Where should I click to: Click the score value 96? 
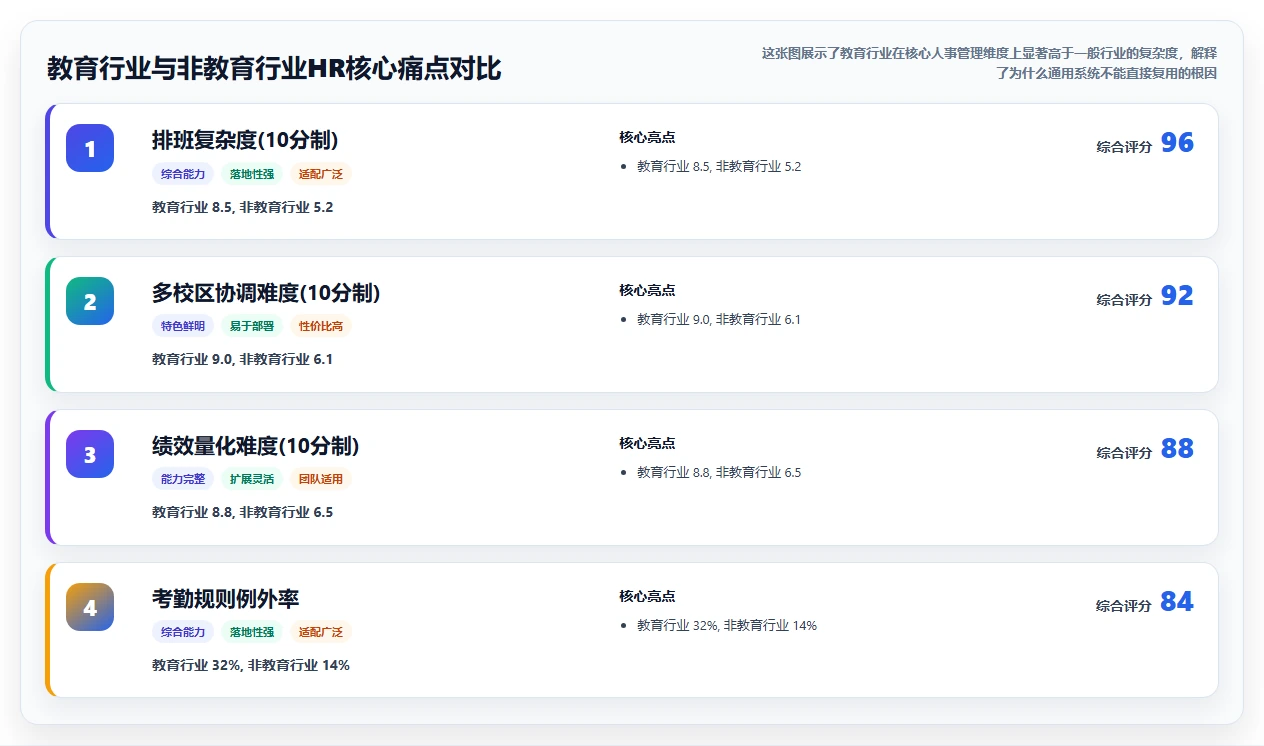click(x=1177, y=143)
